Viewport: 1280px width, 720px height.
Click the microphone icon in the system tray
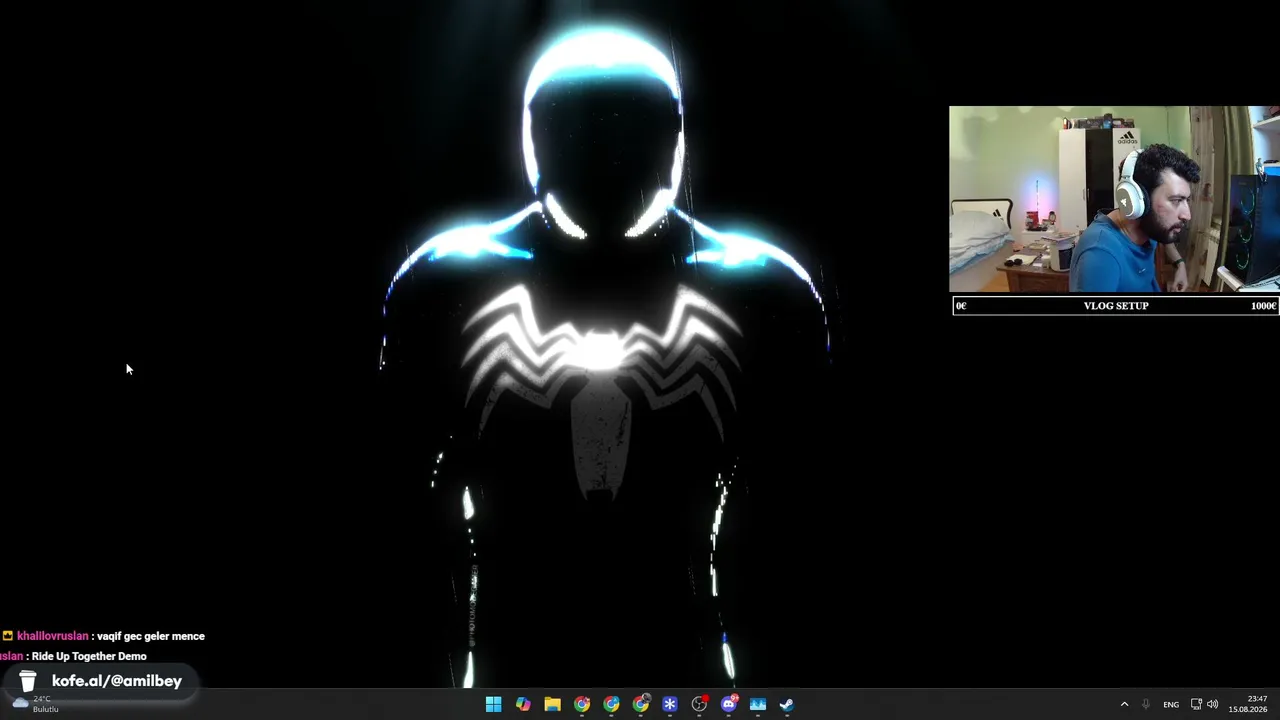click(1146, 704)
